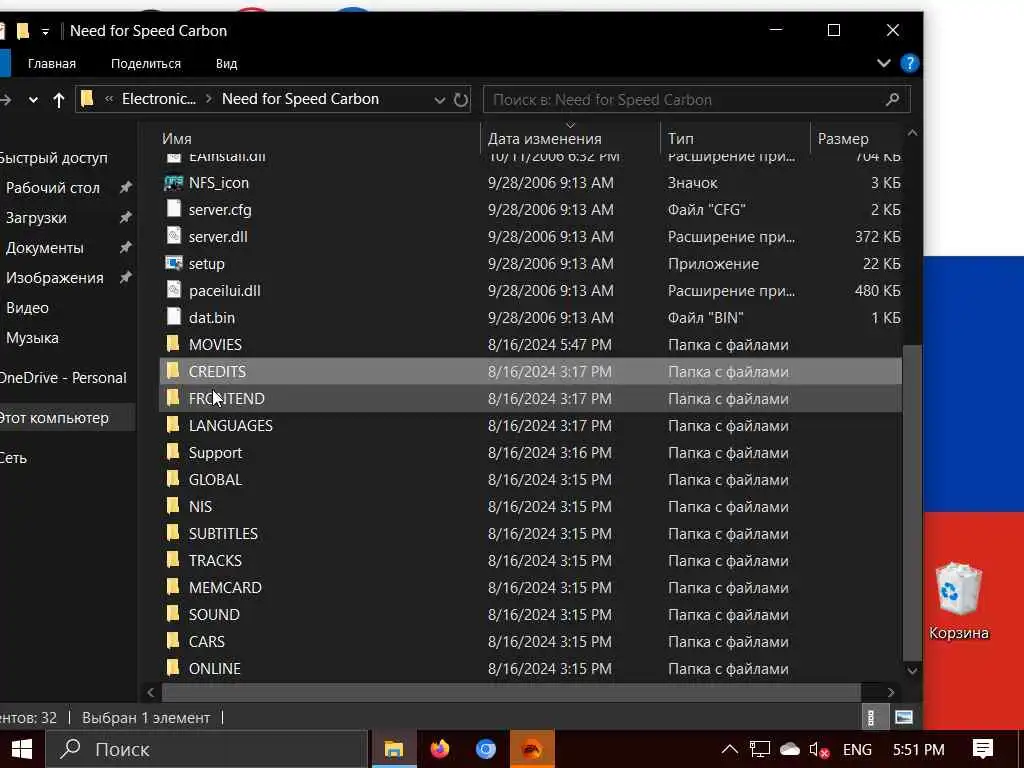Select the LANGUAGES folder icon
1024x768 pixels.
pyautogui.click(x=173, y=425)
